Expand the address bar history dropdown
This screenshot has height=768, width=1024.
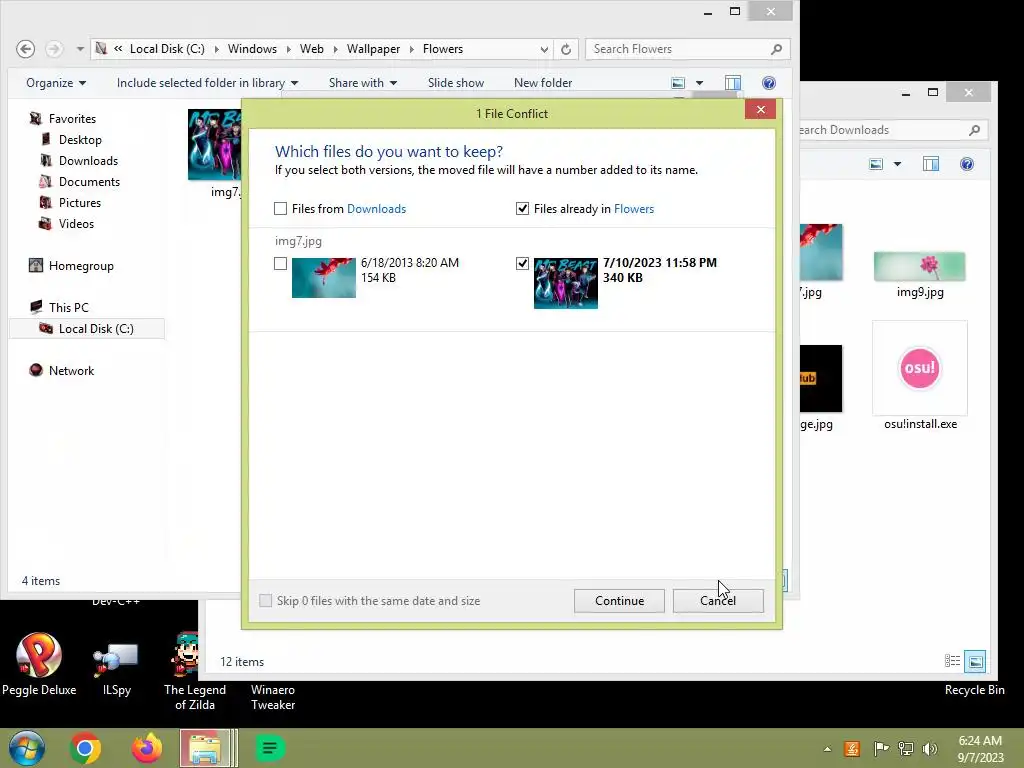coord(544,49)
